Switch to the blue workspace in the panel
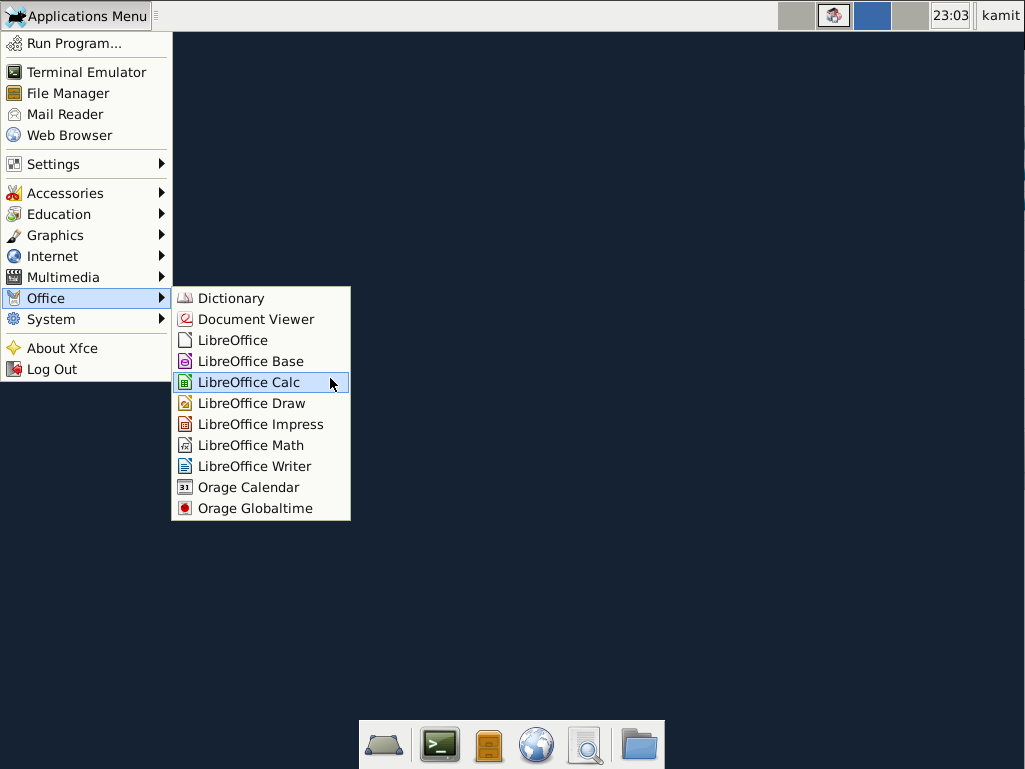 pos(872,15)
